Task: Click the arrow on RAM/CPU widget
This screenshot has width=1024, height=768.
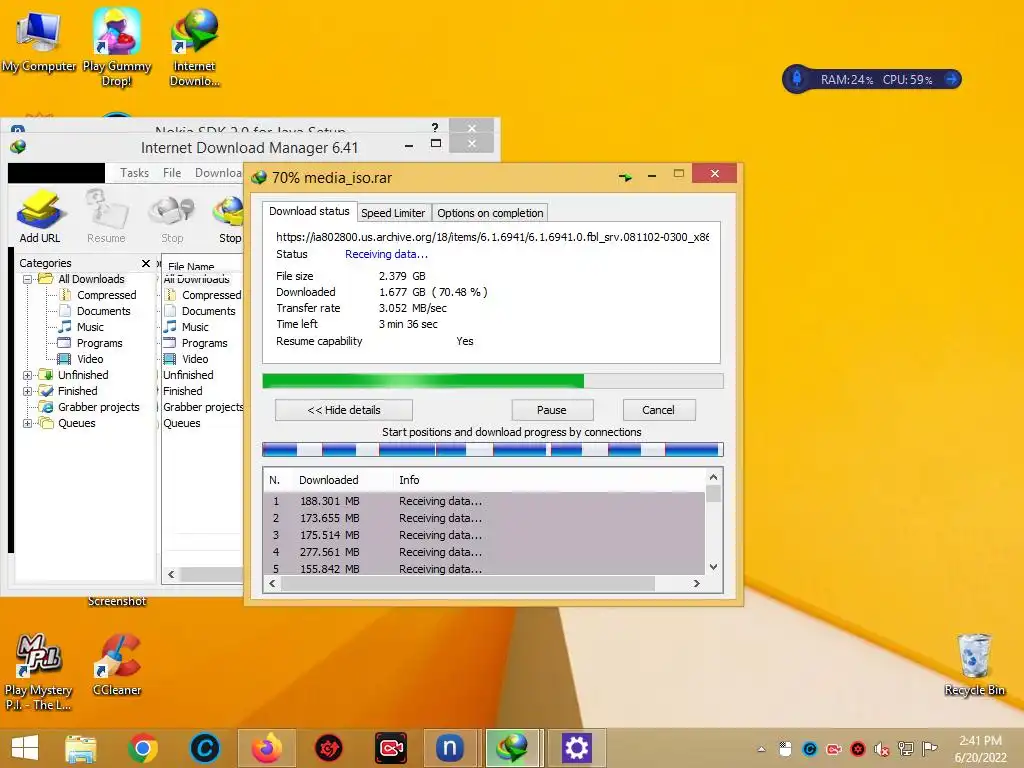Action: [951, 79]
